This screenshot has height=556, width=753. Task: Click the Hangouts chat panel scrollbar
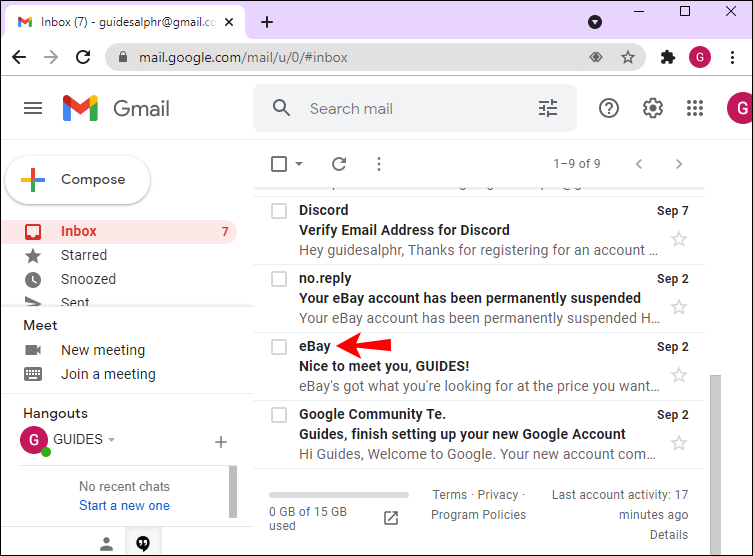(233, 492)
